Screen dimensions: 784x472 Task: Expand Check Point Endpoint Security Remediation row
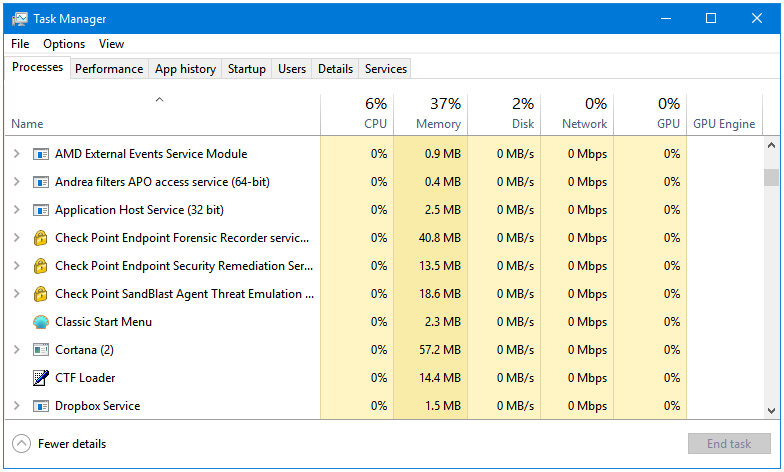point(16,266)
